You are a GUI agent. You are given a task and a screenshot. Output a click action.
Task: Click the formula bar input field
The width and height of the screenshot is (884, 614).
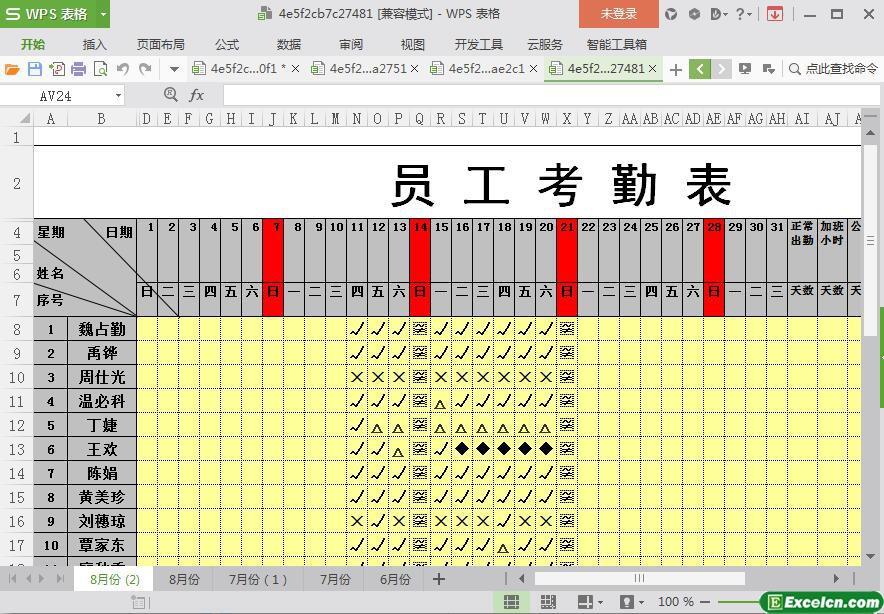point(540,95)
